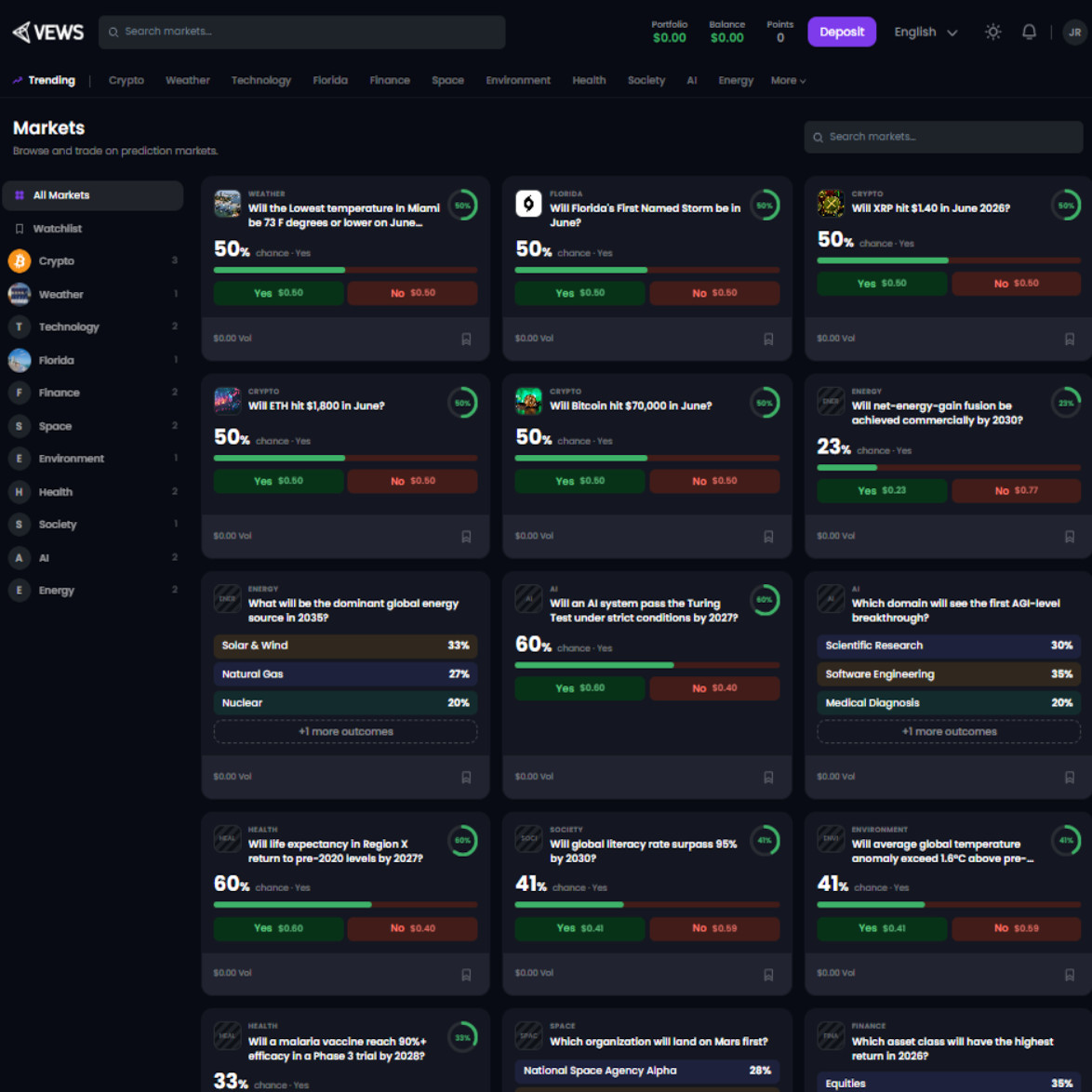This screenshot has height=1092, width=1092.
Task: Select Finance F icon in sidebar
Action: point(19,393)
